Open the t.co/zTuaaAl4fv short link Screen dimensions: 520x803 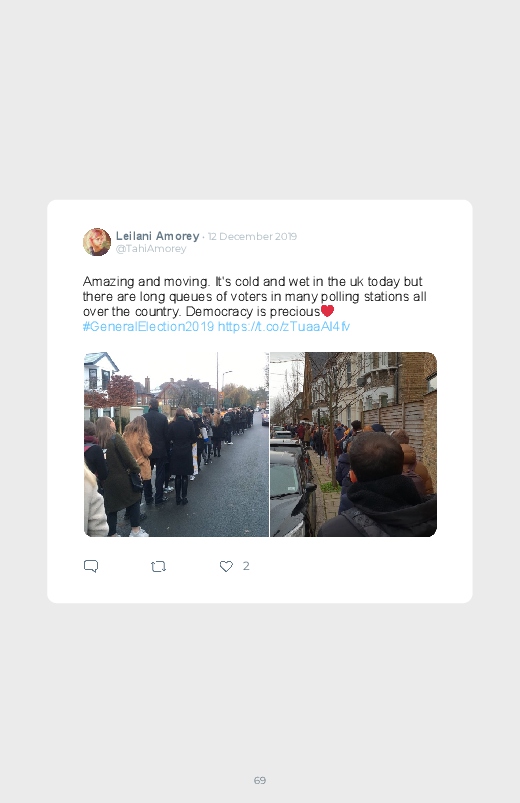pyautogui.click(x=284, y=327)
